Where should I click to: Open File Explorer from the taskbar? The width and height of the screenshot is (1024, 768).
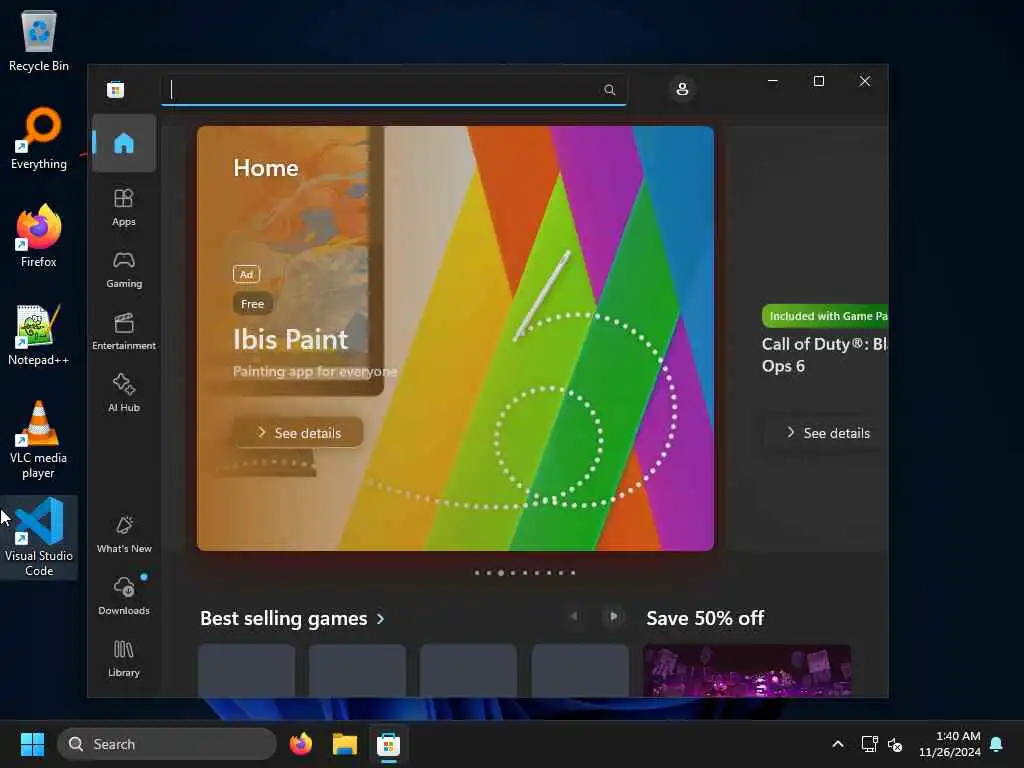(x=345, y=744)
